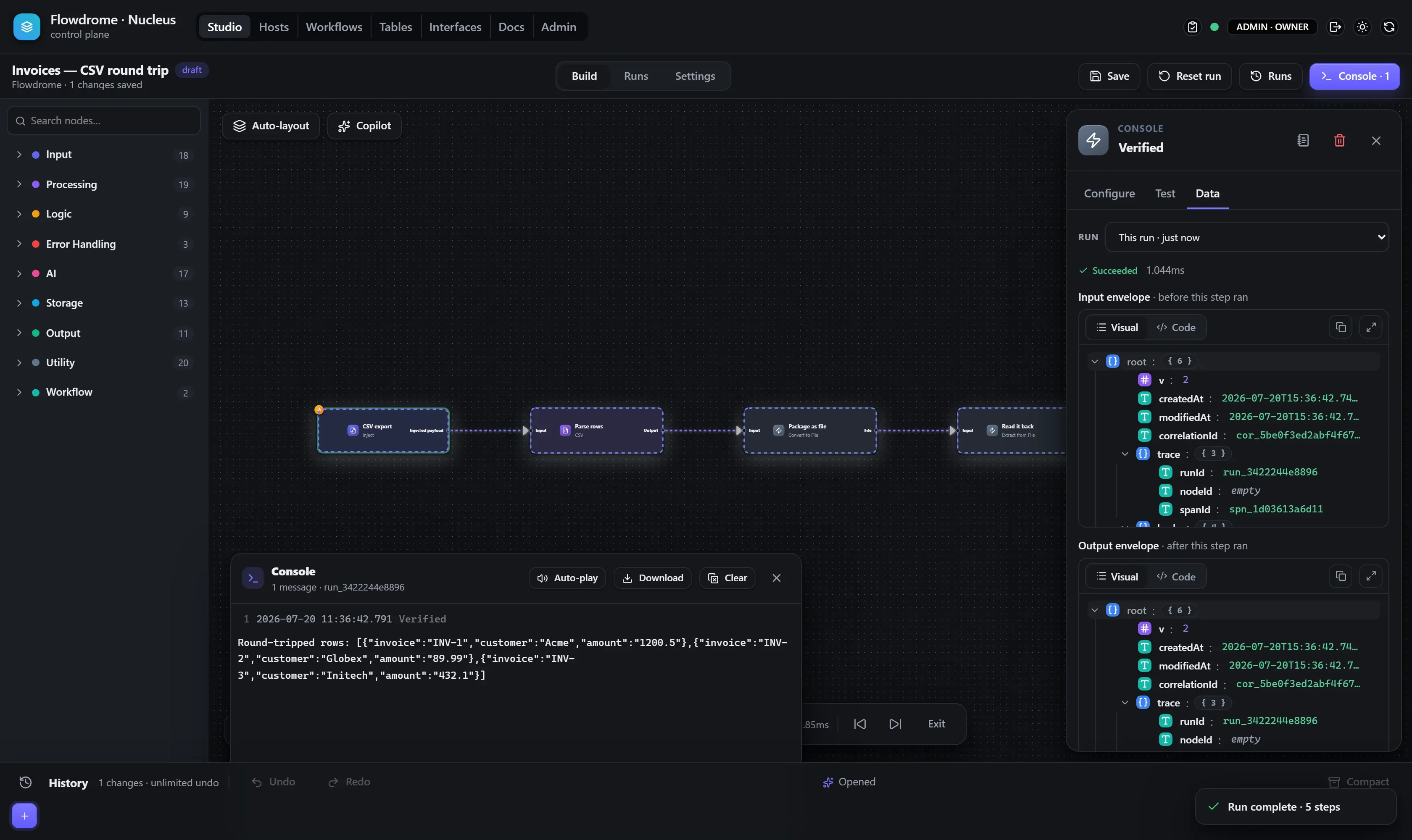
Task: Expand the AI node category
Action: 104,273
